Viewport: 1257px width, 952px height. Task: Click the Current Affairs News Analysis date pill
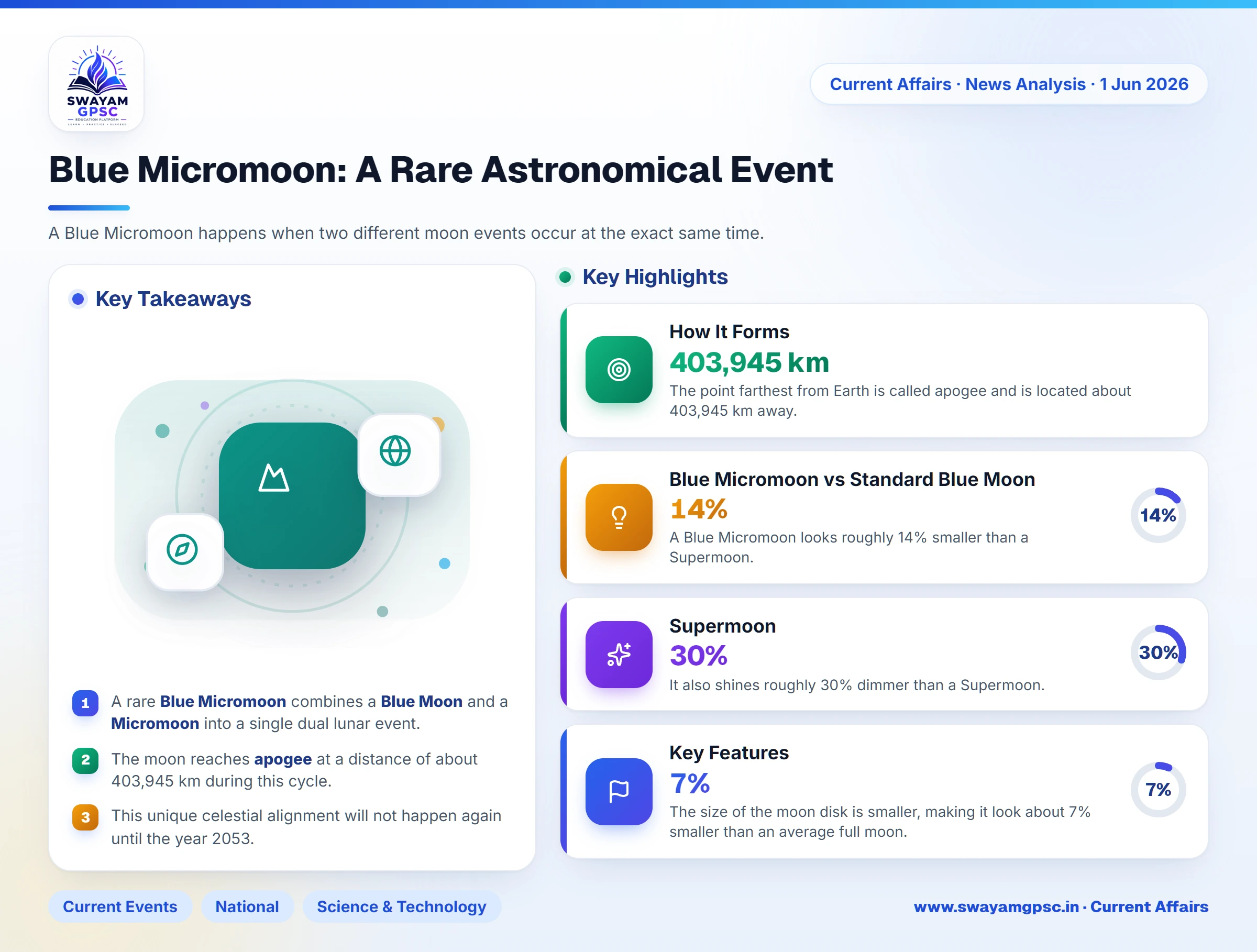(x=1009, y=84)
